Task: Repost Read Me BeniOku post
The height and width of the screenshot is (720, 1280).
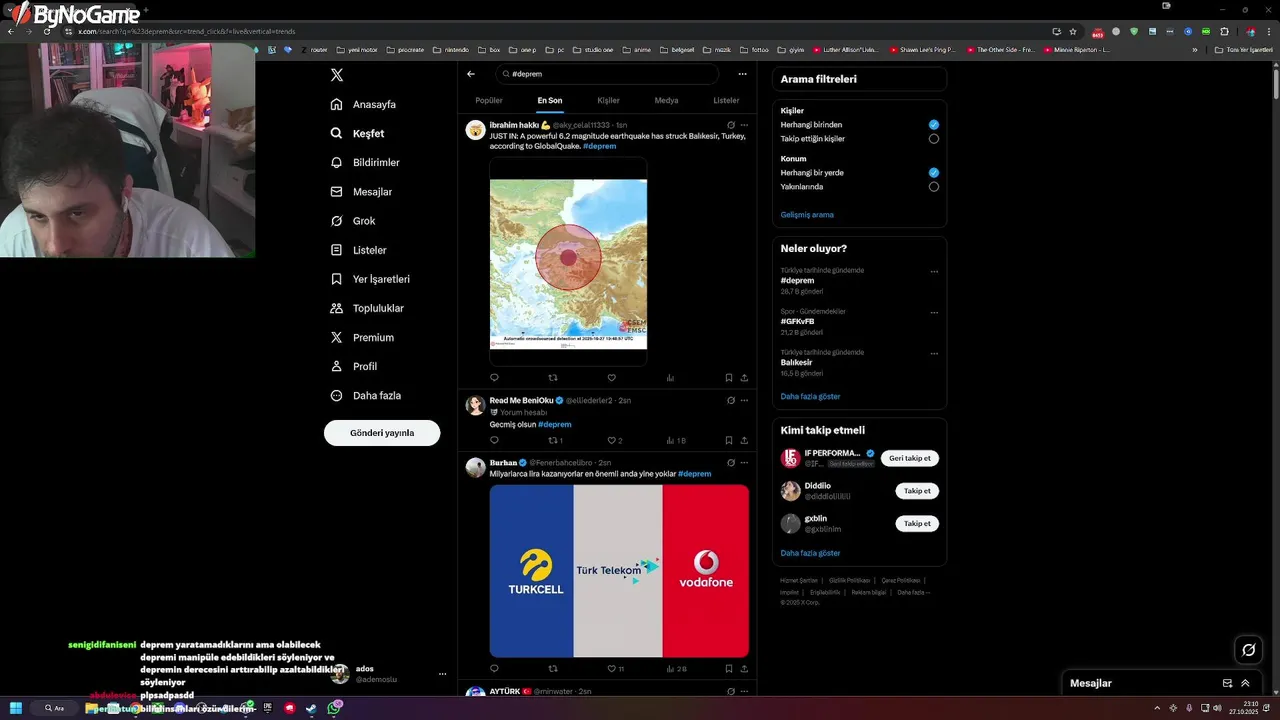Action: click(x=553, y=440)
